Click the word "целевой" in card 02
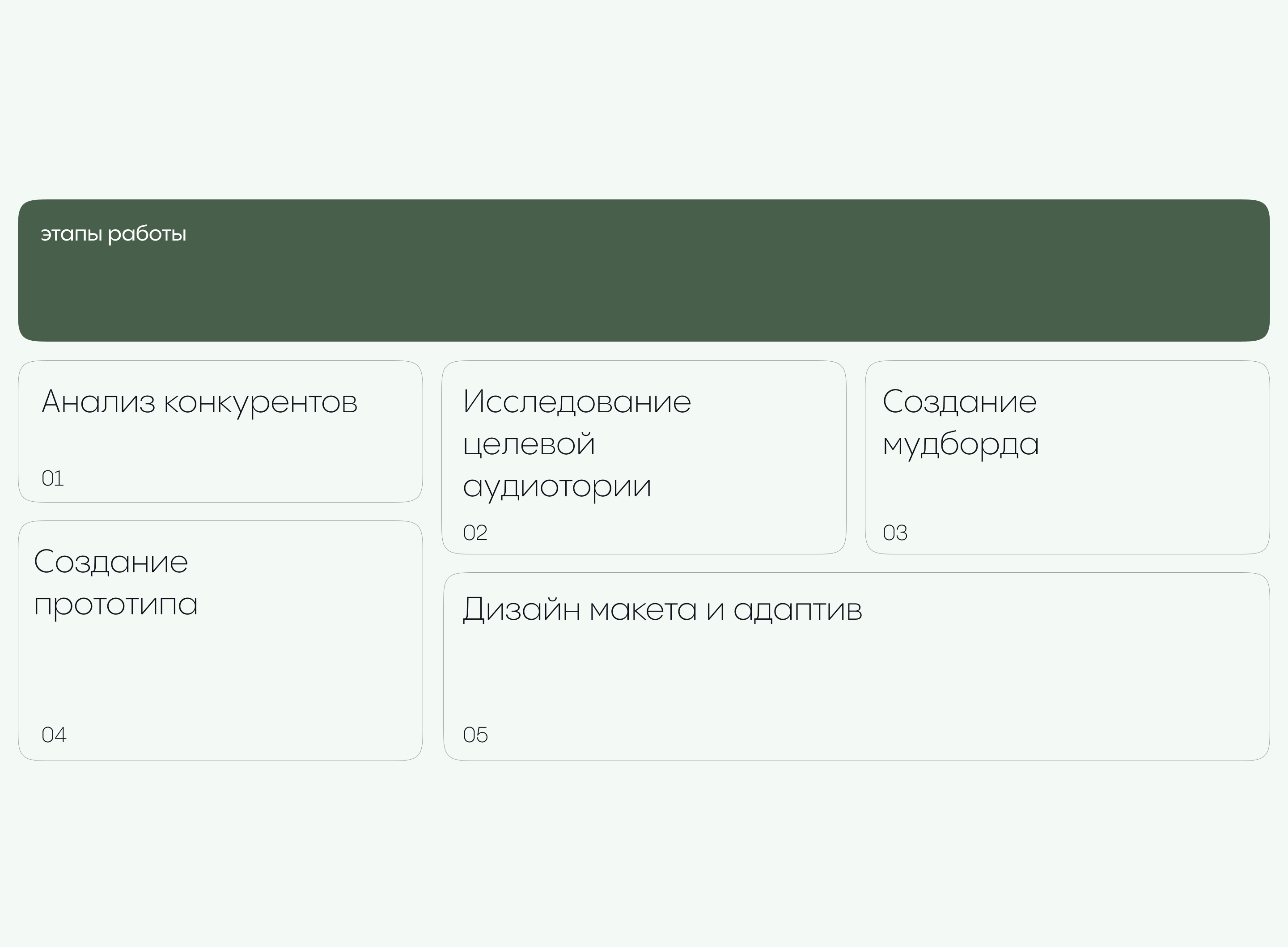Image resolution: width=1288 pixels, height=947 pixels. [x=529, y=444]
